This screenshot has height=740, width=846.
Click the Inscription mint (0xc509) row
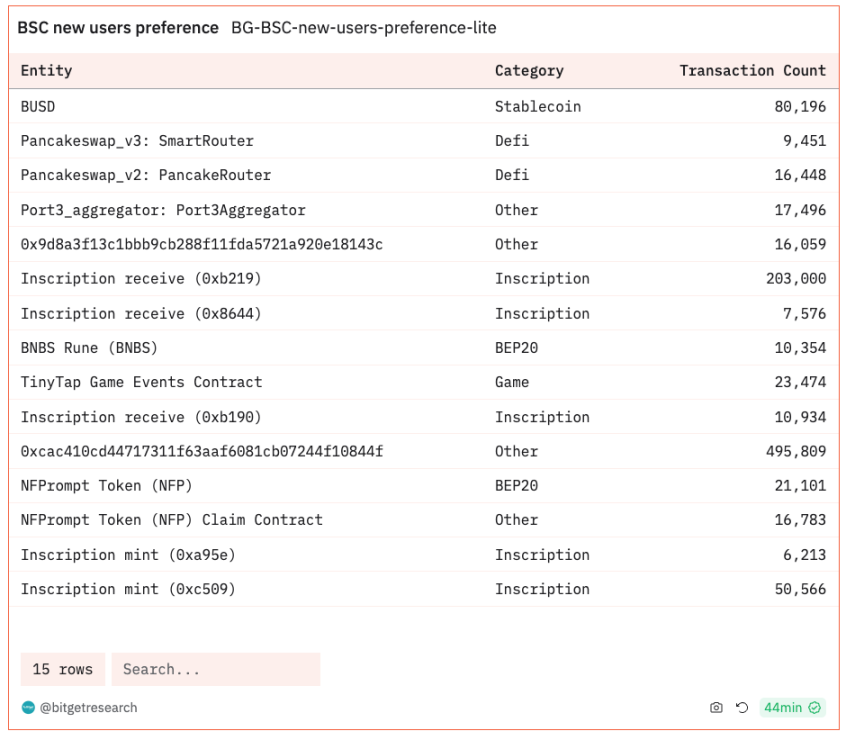point(128,589)
